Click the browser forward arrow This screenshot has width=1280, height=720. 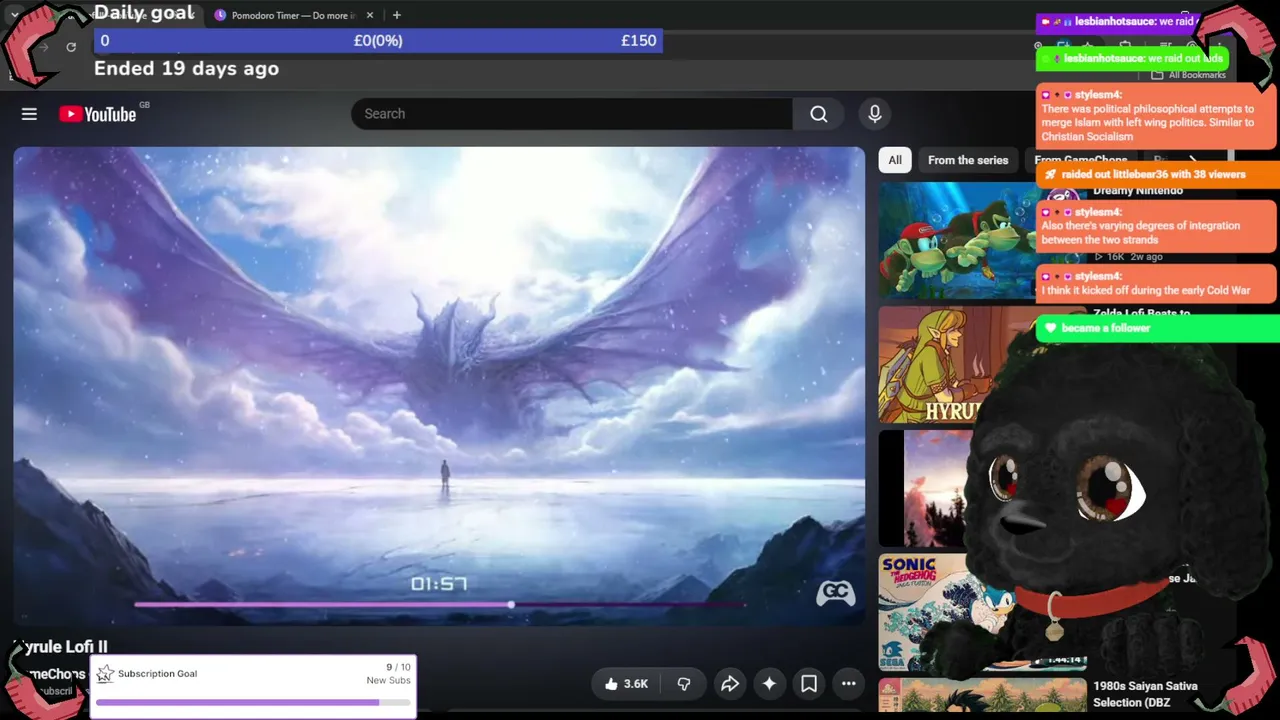(44, 47)
